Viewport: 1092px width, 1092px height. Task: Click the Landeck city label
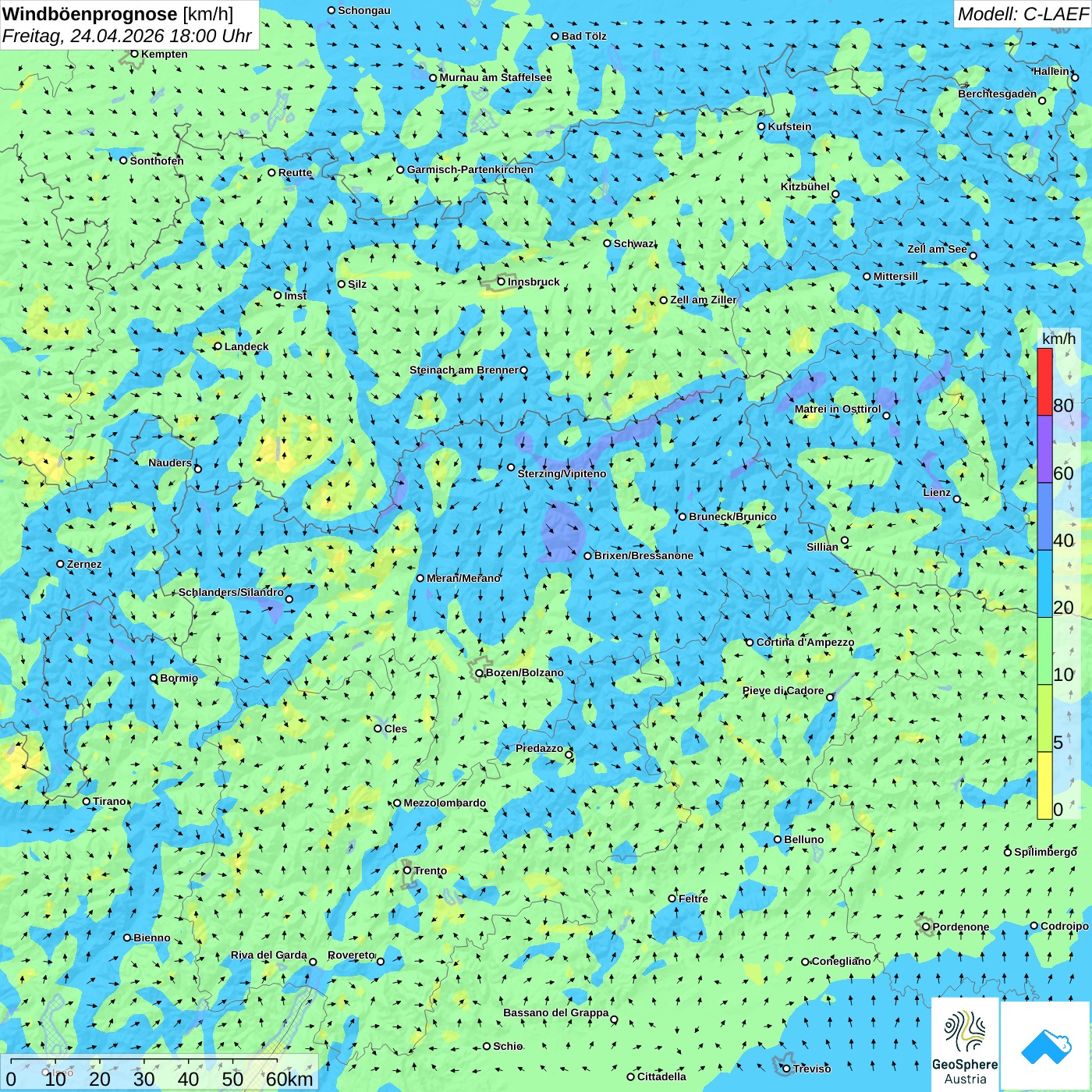pos(246,346)
